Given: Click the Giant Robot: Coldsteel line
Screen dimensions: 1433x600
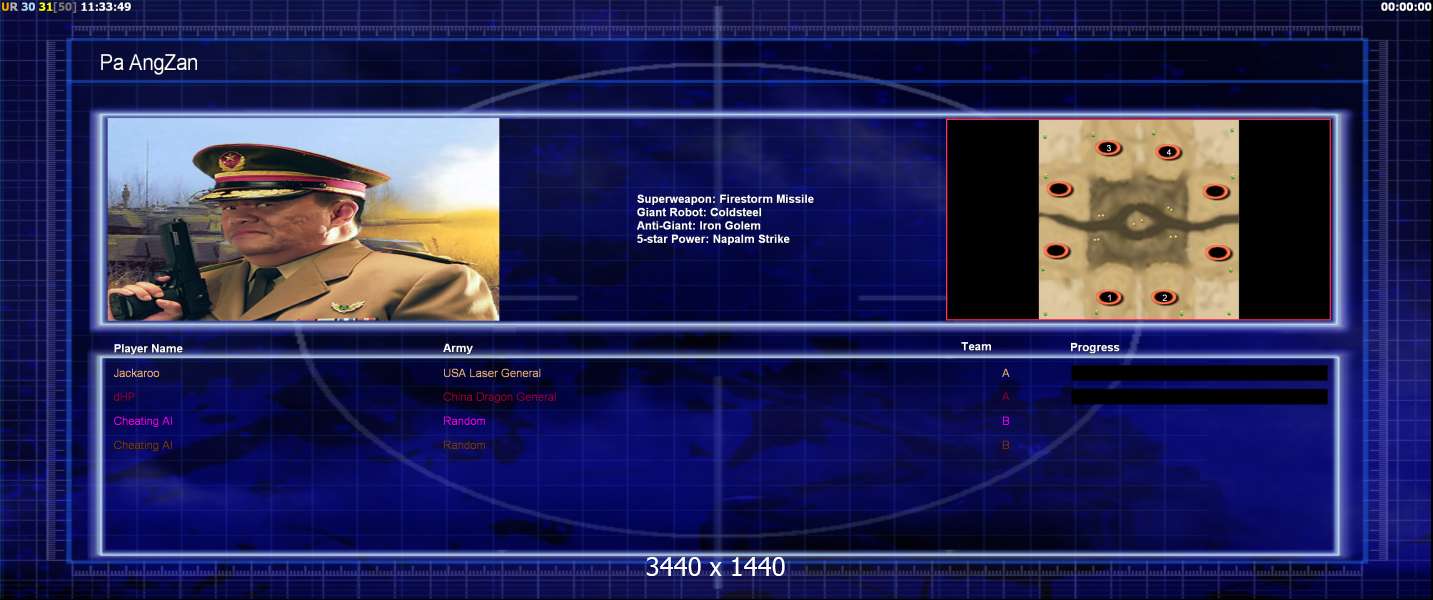Looking at the screenshot, I should coord(699,212).
